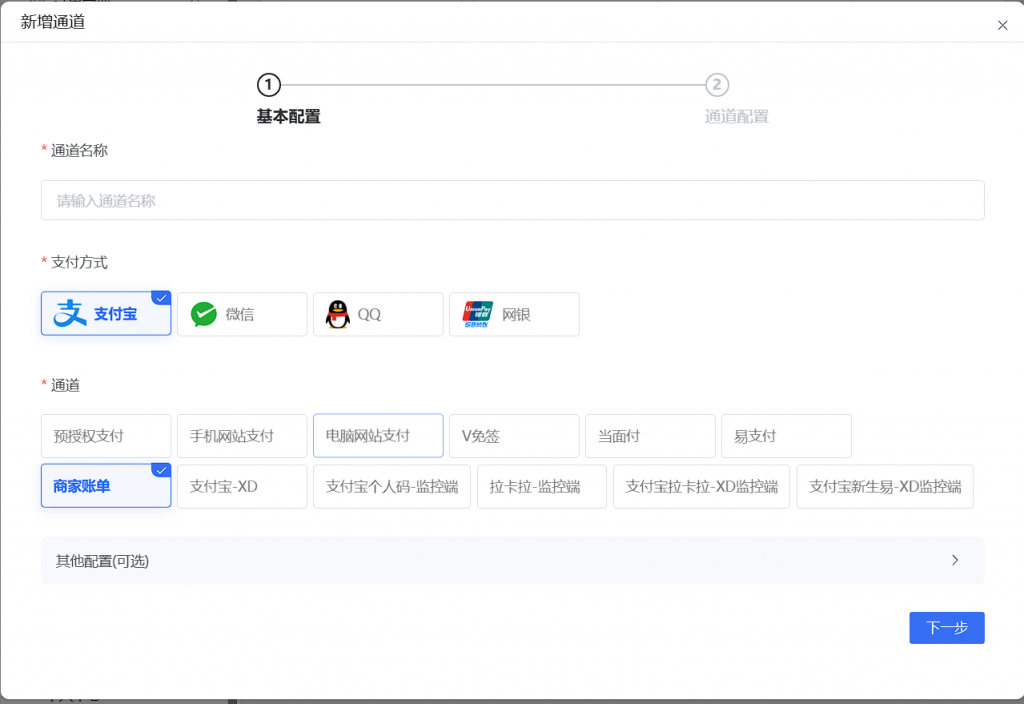1024x704 pixels.
Task: Focus the 通道名称 input field
Action: click(512, 200)
